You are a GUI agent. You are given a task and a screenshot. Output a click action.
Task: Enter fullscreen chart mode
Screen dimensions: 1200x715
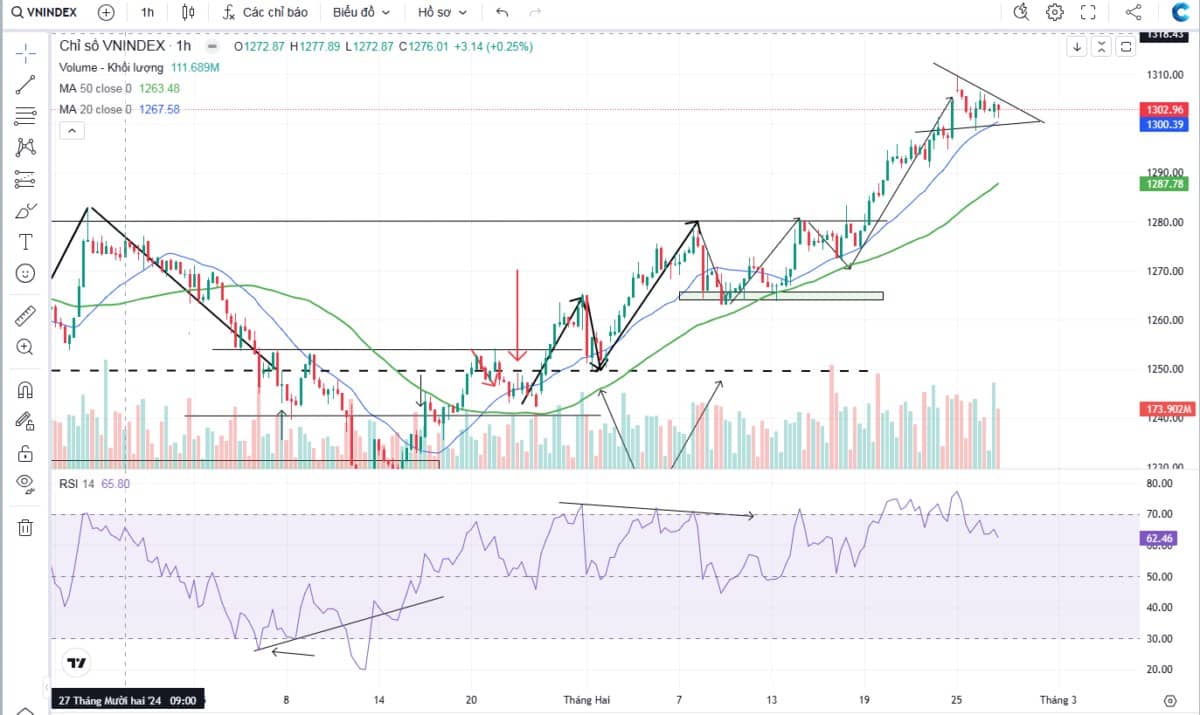coord(1089,12)
